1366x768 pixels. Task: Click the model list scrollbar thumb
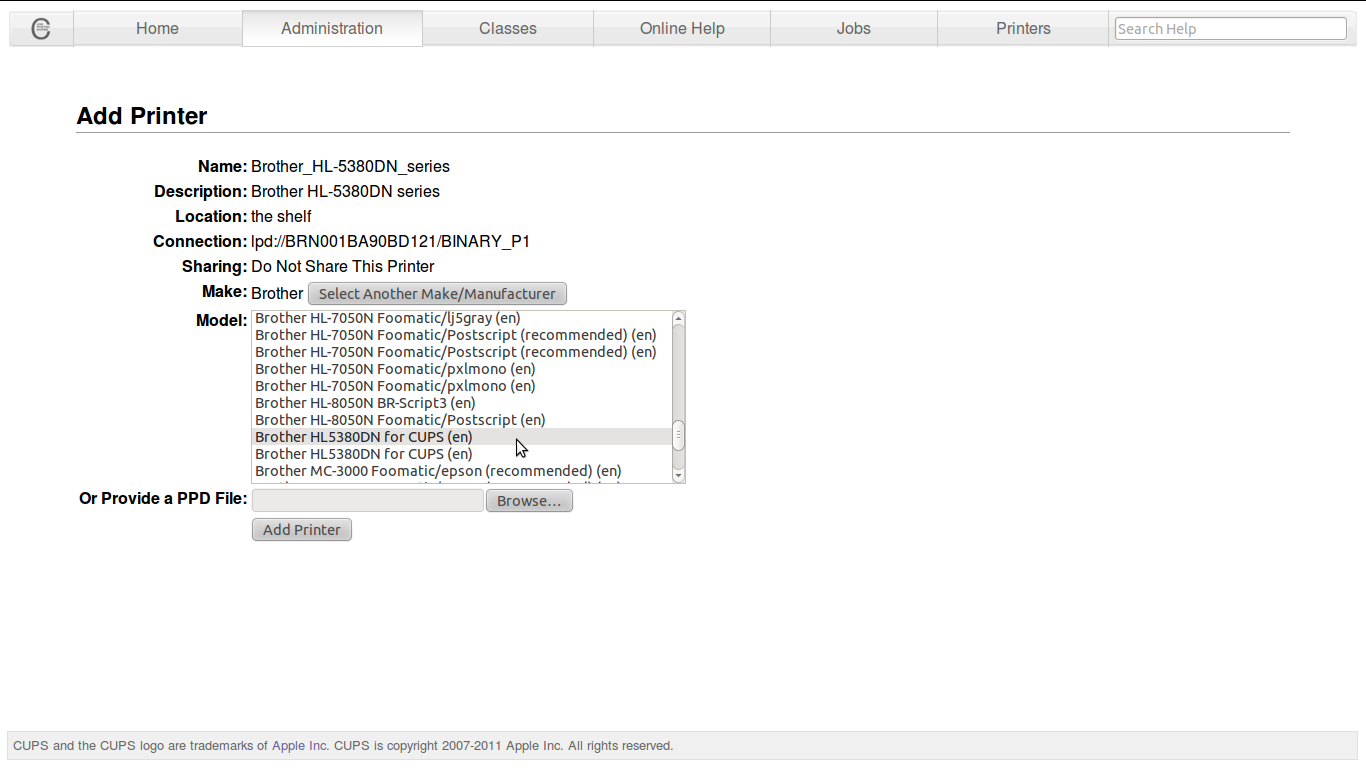point(679,436)
